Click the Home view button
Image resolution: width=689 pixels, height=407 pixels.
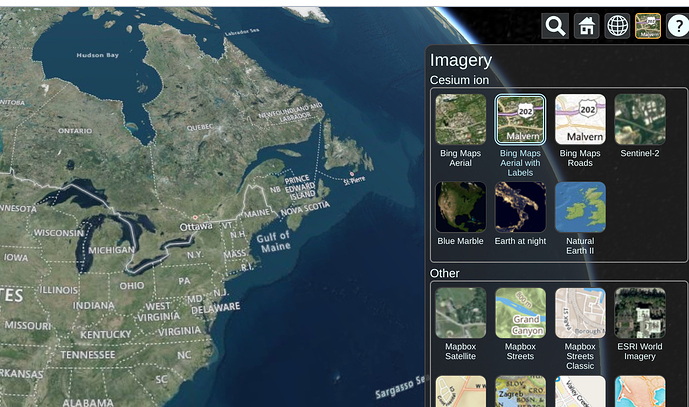pos(586,26)
